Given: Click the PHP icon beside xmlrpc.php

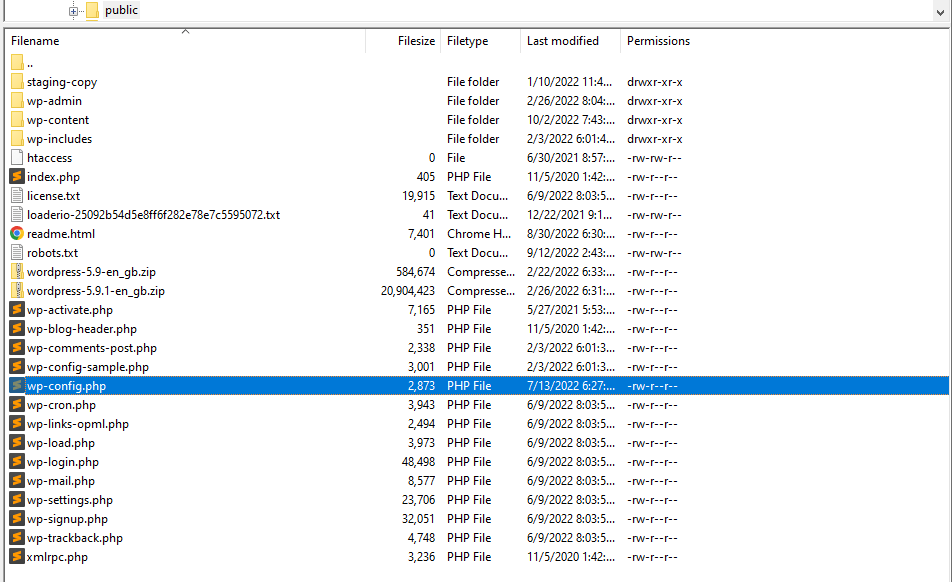Looking at the screenshot, I should 17,557.
